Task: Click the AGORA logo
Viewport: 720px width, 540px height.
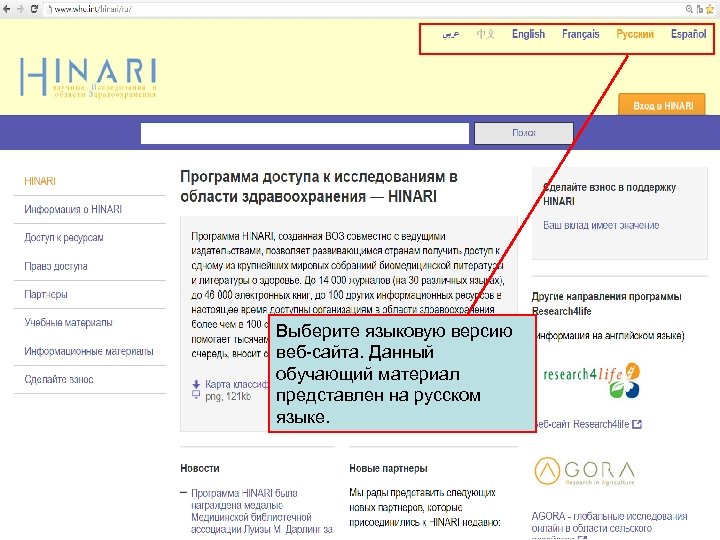Action: [585, 471]
